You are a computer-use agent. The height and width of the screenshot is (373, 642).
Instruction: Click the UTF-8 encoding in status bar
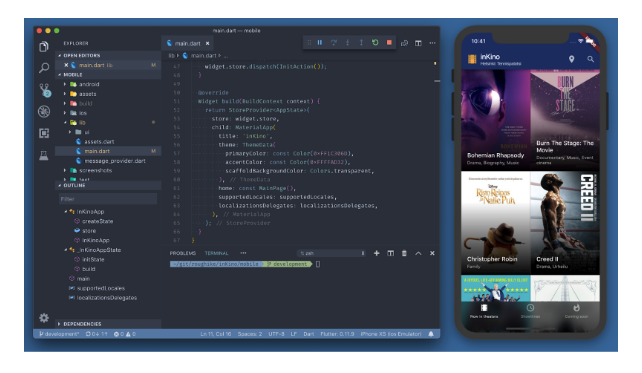click(276, 334)
